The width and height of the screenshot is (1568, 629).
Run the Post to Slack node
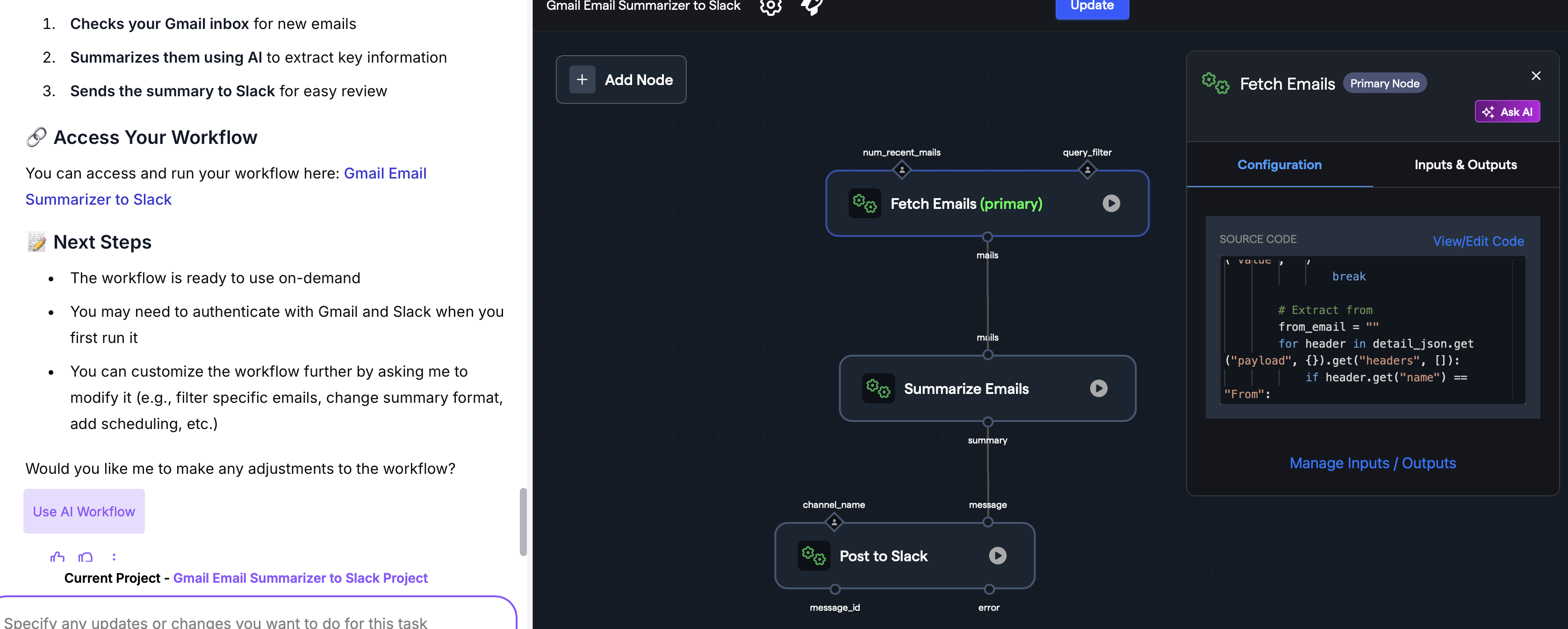(997, 555)
